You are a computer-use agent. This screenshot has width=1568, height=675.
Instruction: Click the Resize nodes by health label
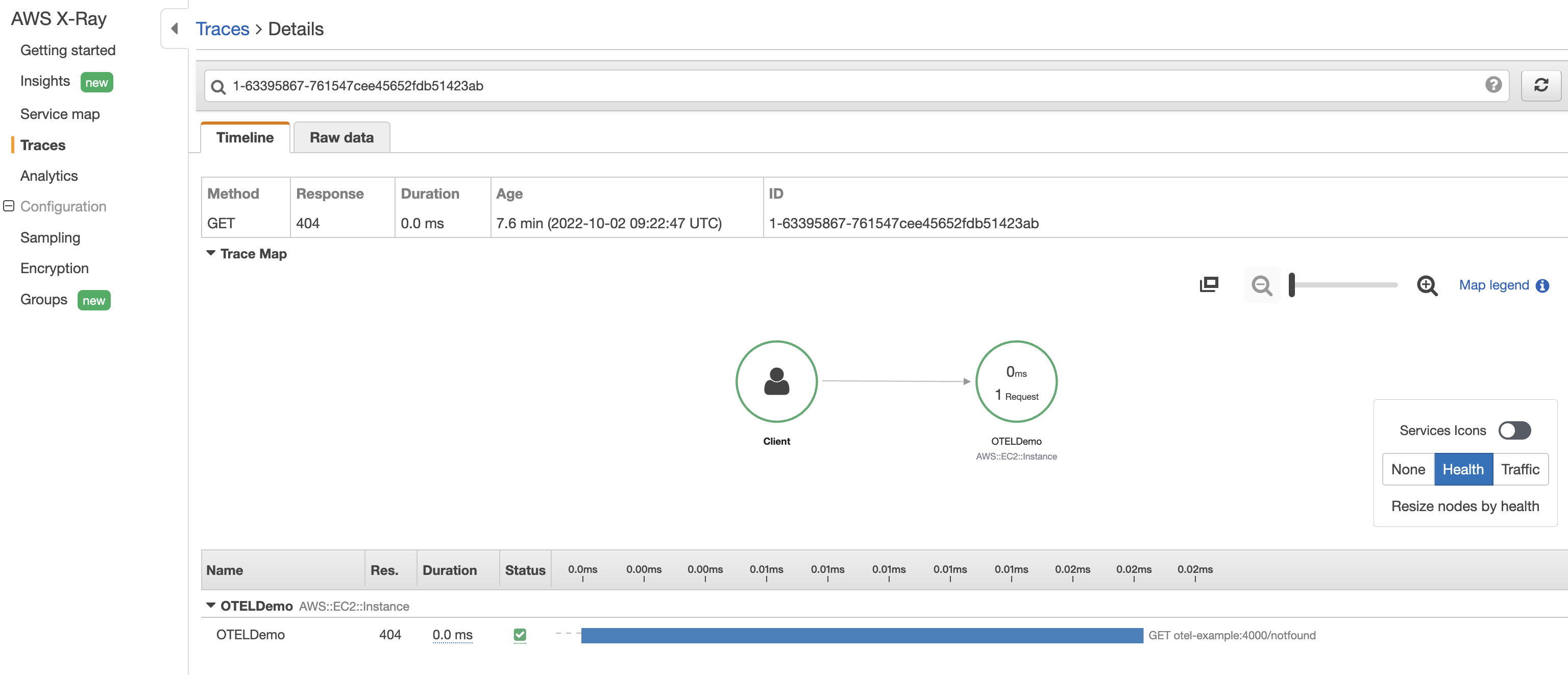[1464, 507]
